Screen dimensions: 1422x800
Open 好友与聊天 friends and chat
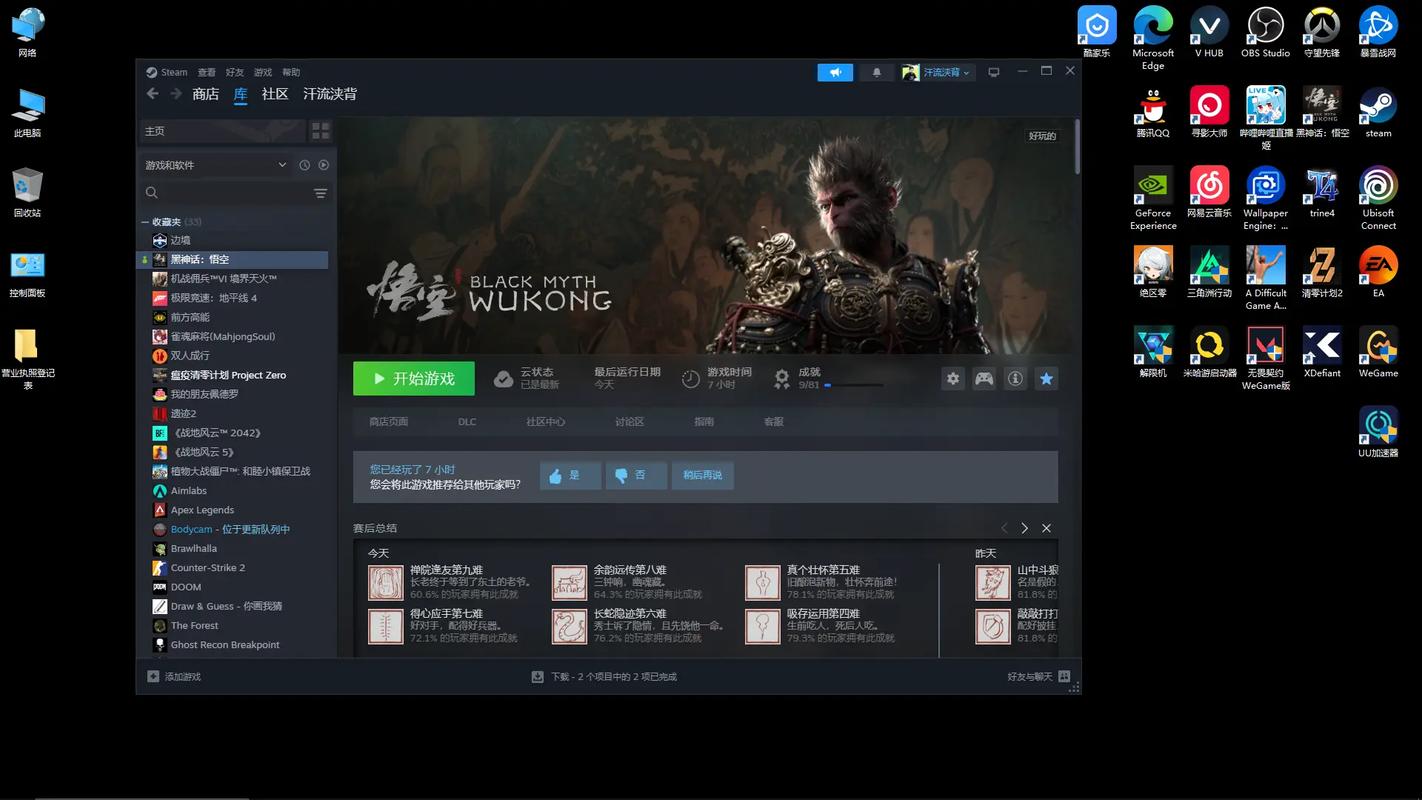point(1039,677)
